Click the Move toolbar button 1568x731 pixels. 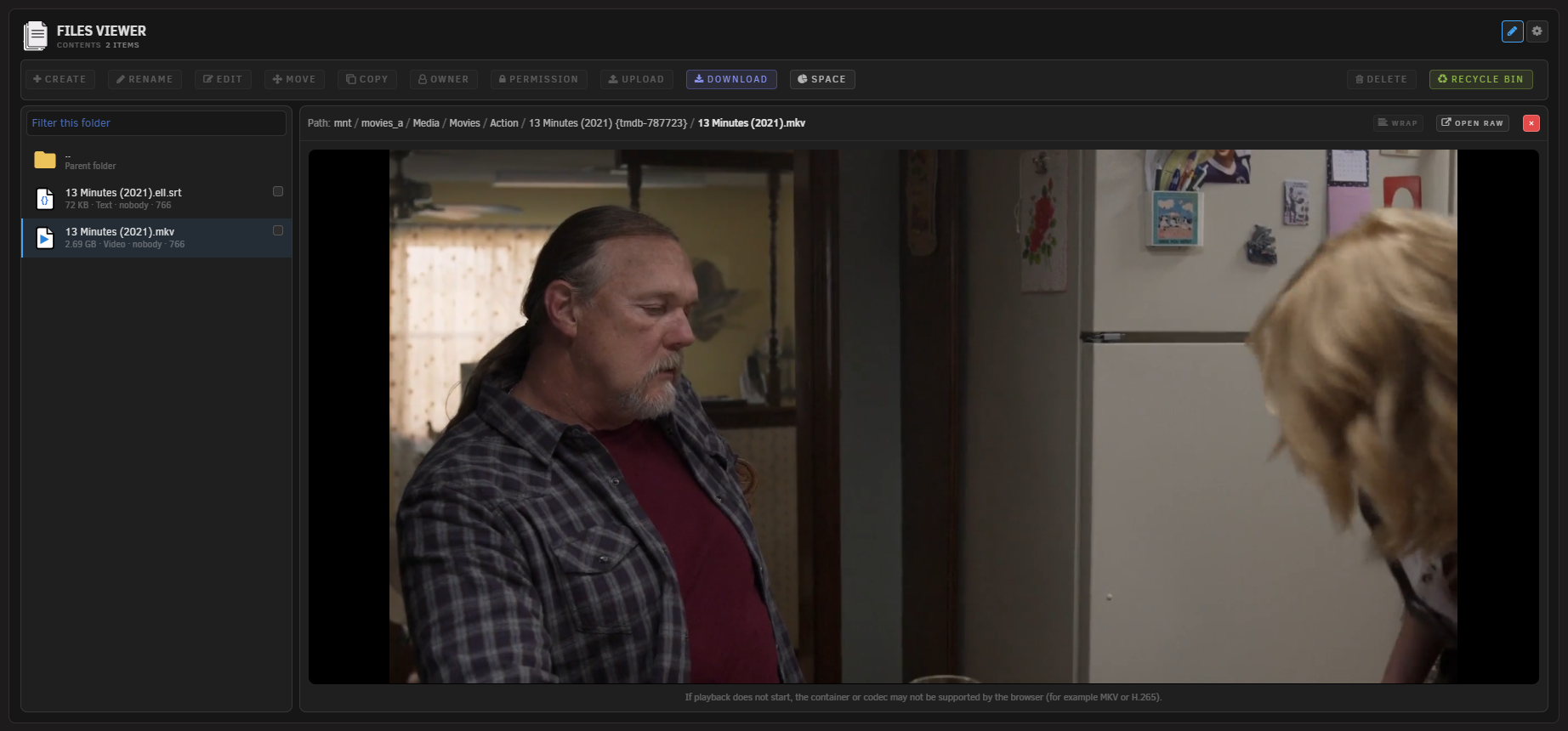294,79
